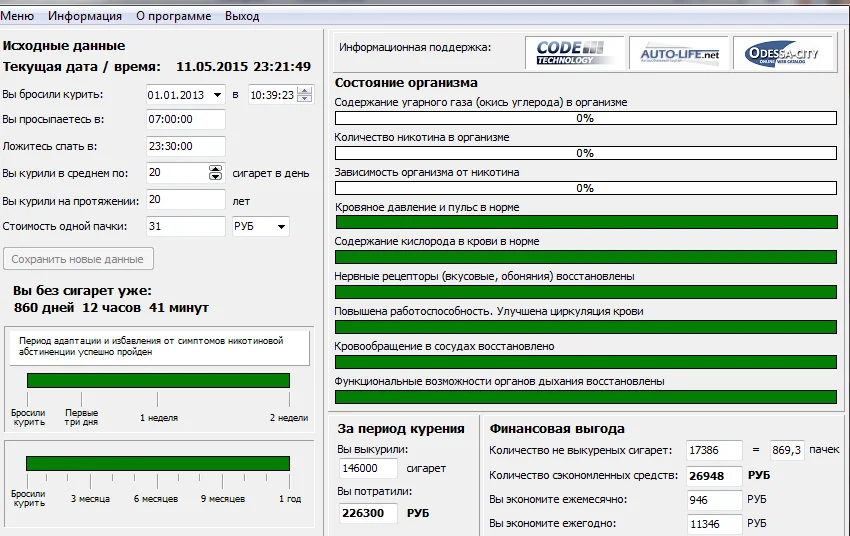Open the AUTO-LIFE.net sponsor banner
The width and height of the screenshot is (850, 536).
(678, 52)
